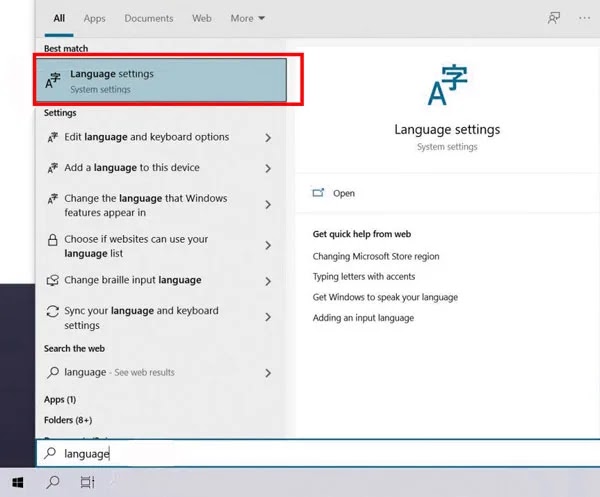Click the taskbar Search icon
The image size is (600, 497).
click(53, 482)
